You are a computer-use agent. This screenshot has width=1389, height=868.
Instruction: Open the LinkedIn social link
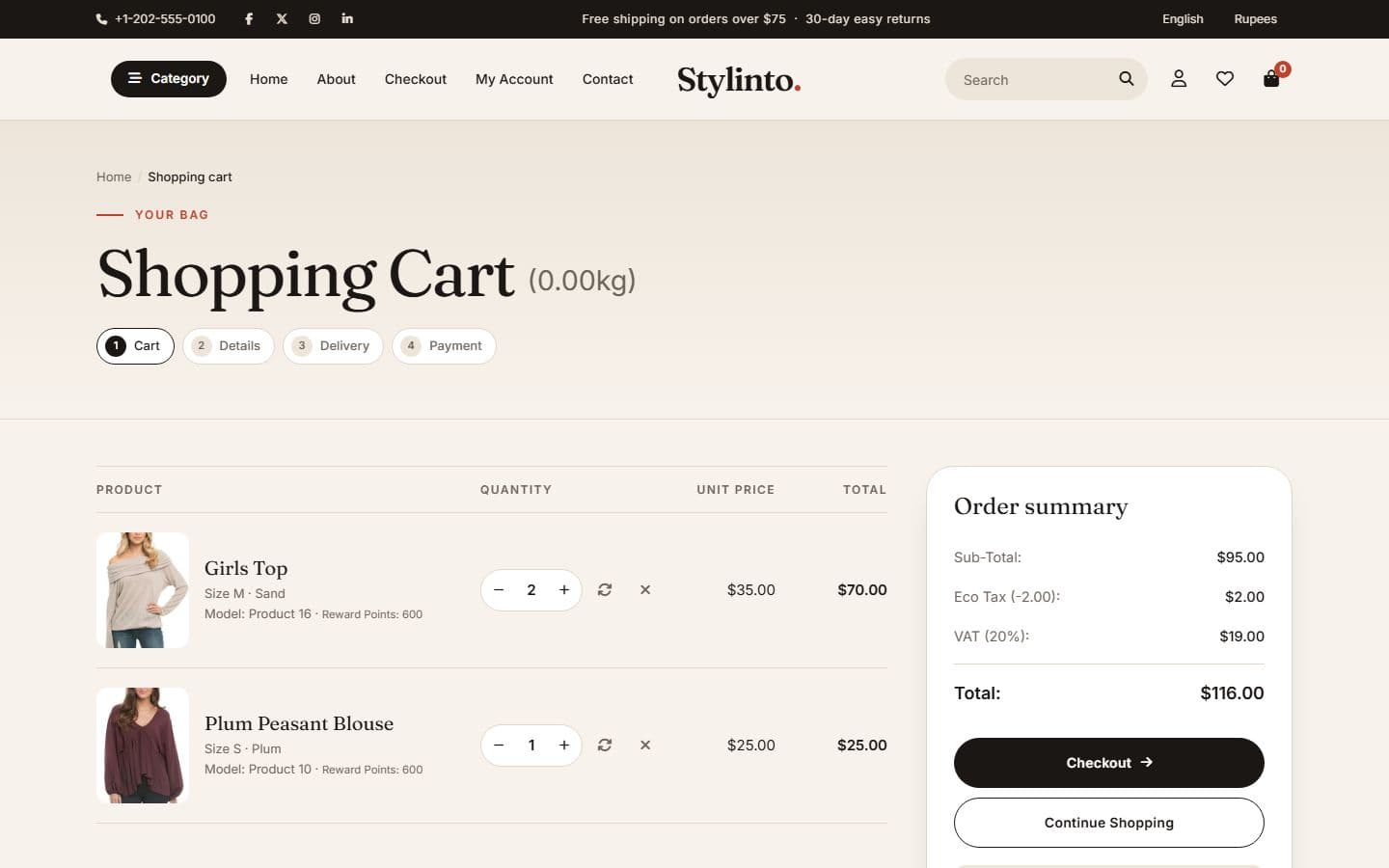347,18
